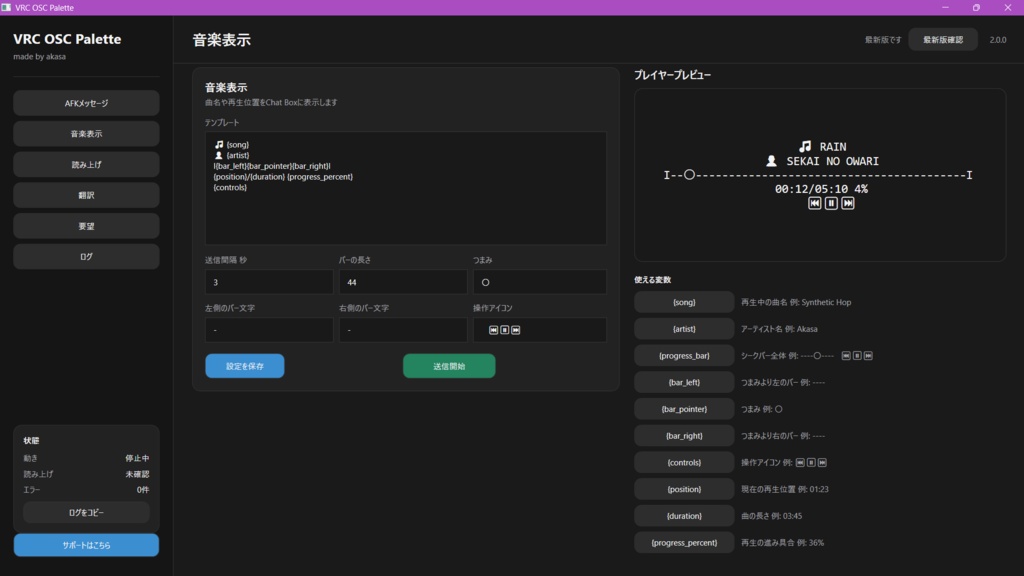Image resolution: width=1024 pixels, height=576 pixels.
Task: Click the 送信開始 button
Action: [x=449, y=366]
